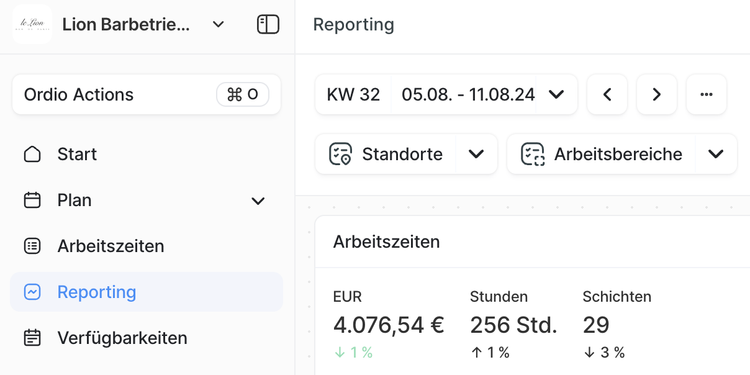Go to the next week
This screenshot has height=375, width=750.
[x=657, y=94]
